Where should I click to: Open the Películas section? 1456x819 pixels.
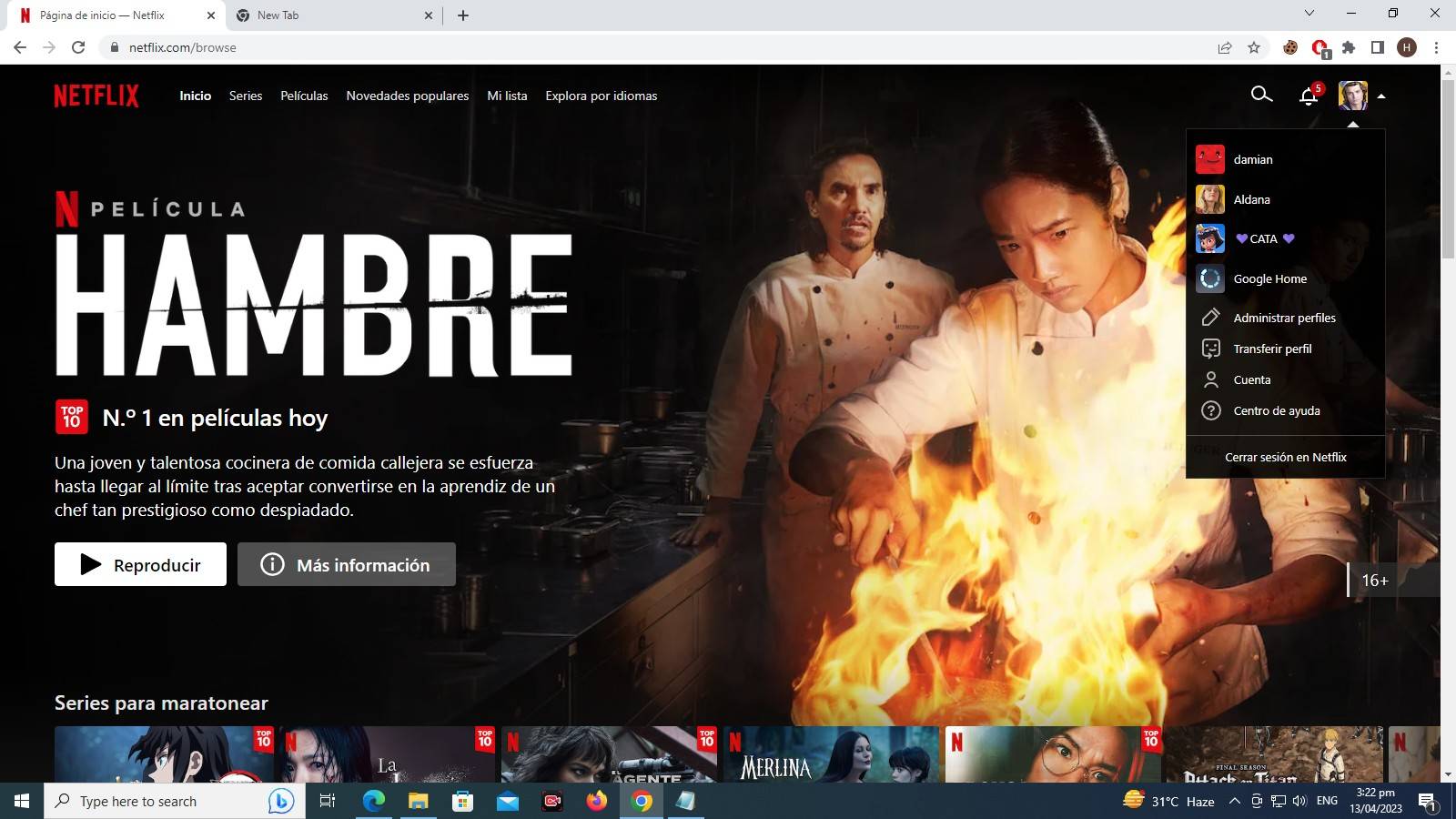(x=304, y=96)
